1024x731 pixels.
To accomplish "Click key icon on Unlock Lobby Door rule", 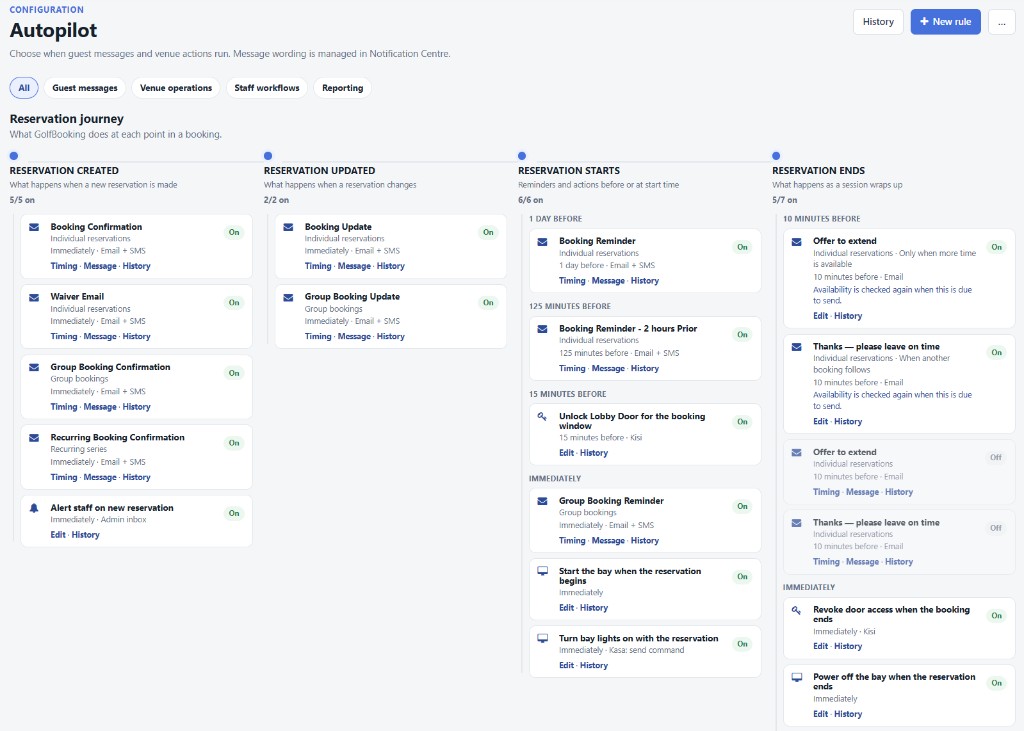I will (x=542, y=416).
